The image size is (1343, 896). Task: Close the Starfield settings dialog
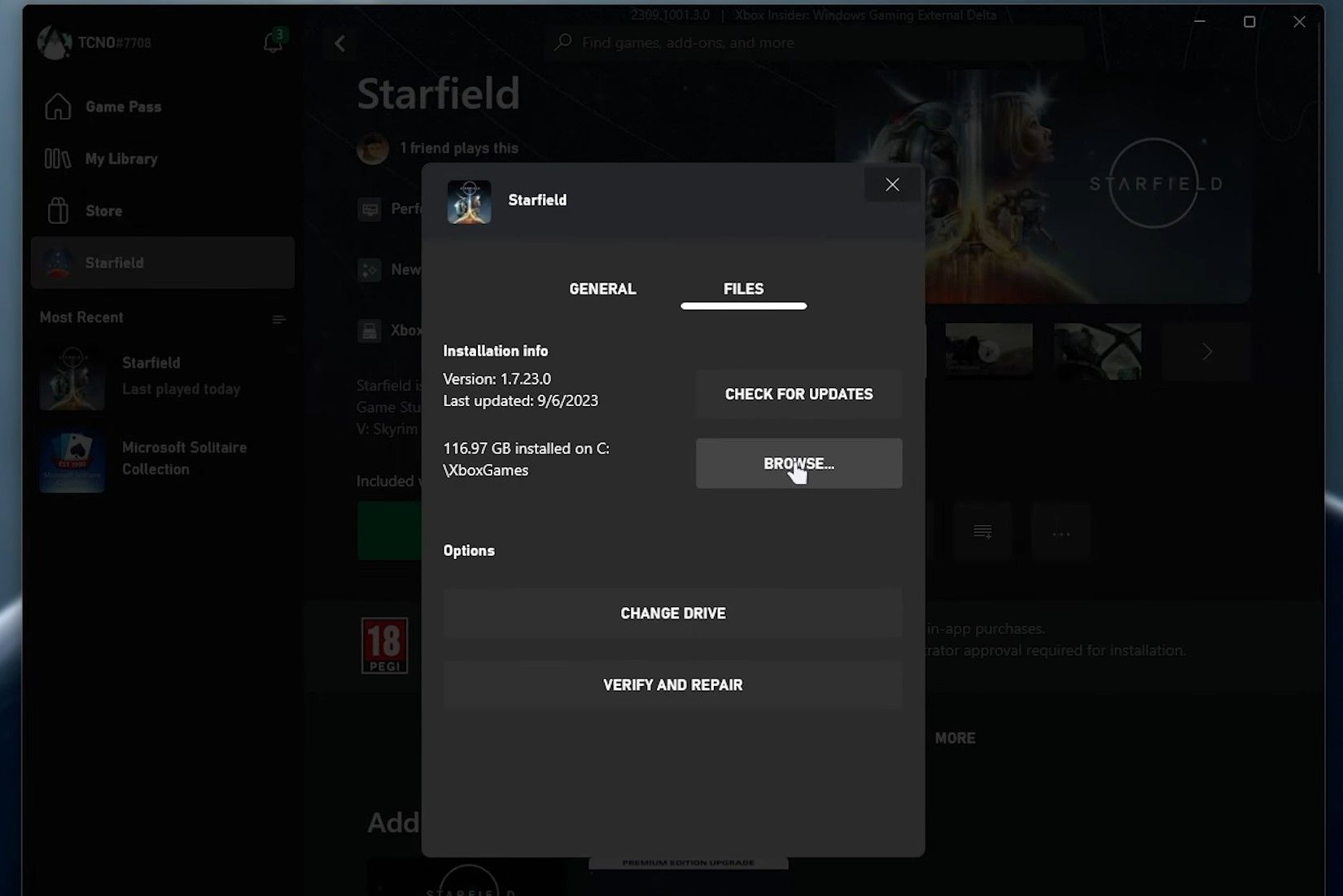(892, 184)
